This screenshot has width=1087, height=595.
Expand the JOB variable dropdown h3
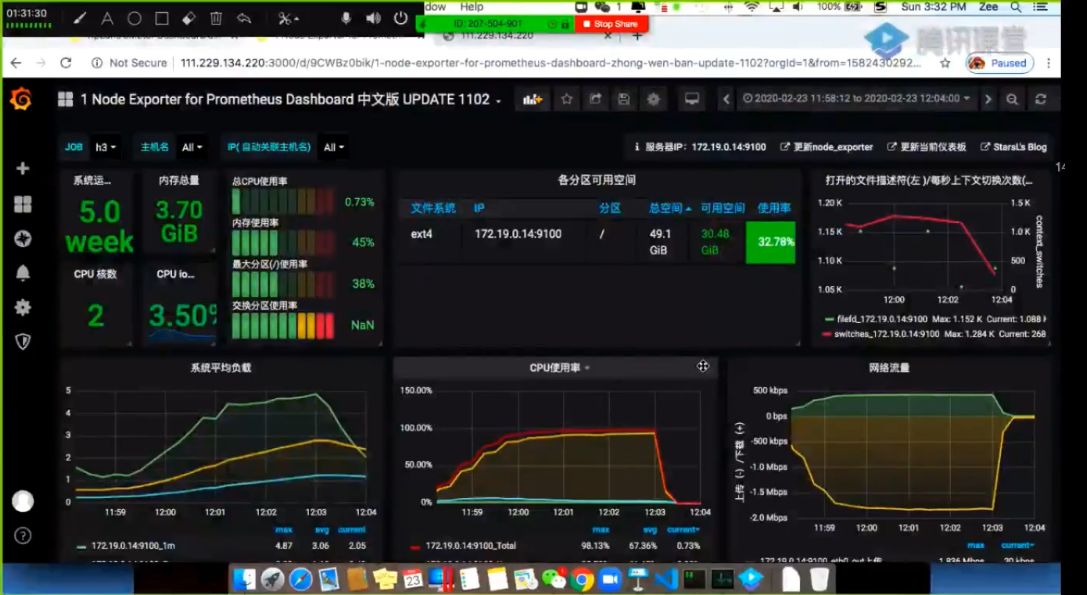click(106, 147)
